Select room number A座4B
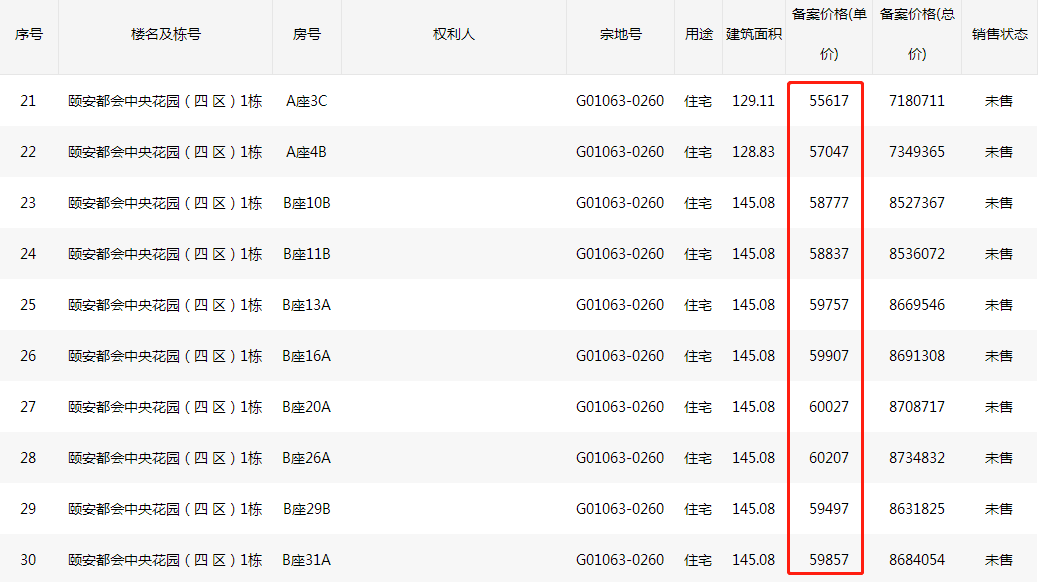Image resolution: width=1062 pixels, height=582 pixels. [307, 152]
